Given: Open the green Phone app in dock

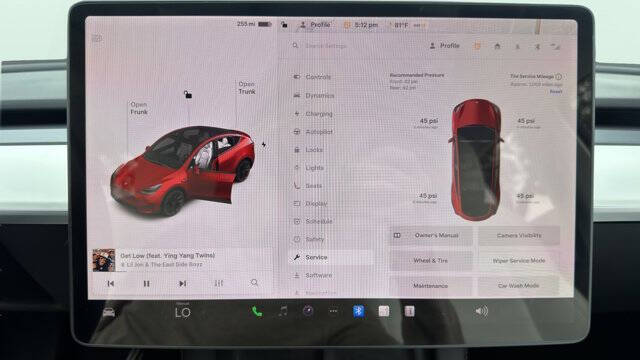Looking at the screenshot, I should click(x=257, y=312).
